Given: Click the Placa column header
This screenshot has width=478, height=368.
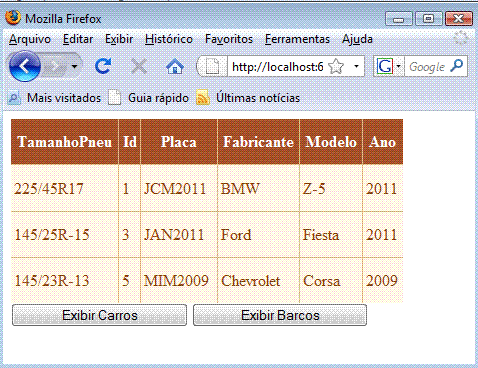Looking at the screenshot, I should pos(179,142).
